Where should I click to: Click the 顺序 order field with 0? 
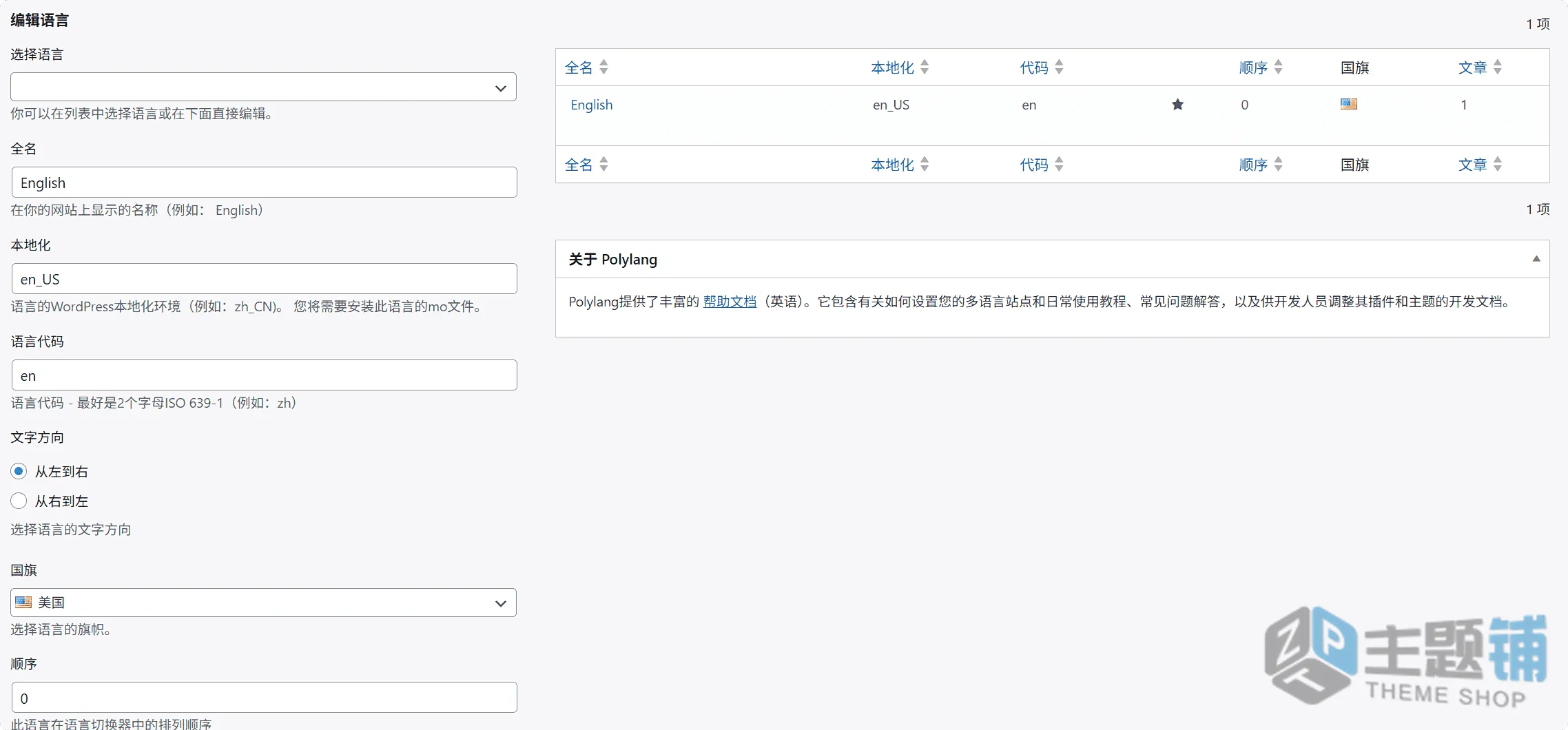(264, 698)
